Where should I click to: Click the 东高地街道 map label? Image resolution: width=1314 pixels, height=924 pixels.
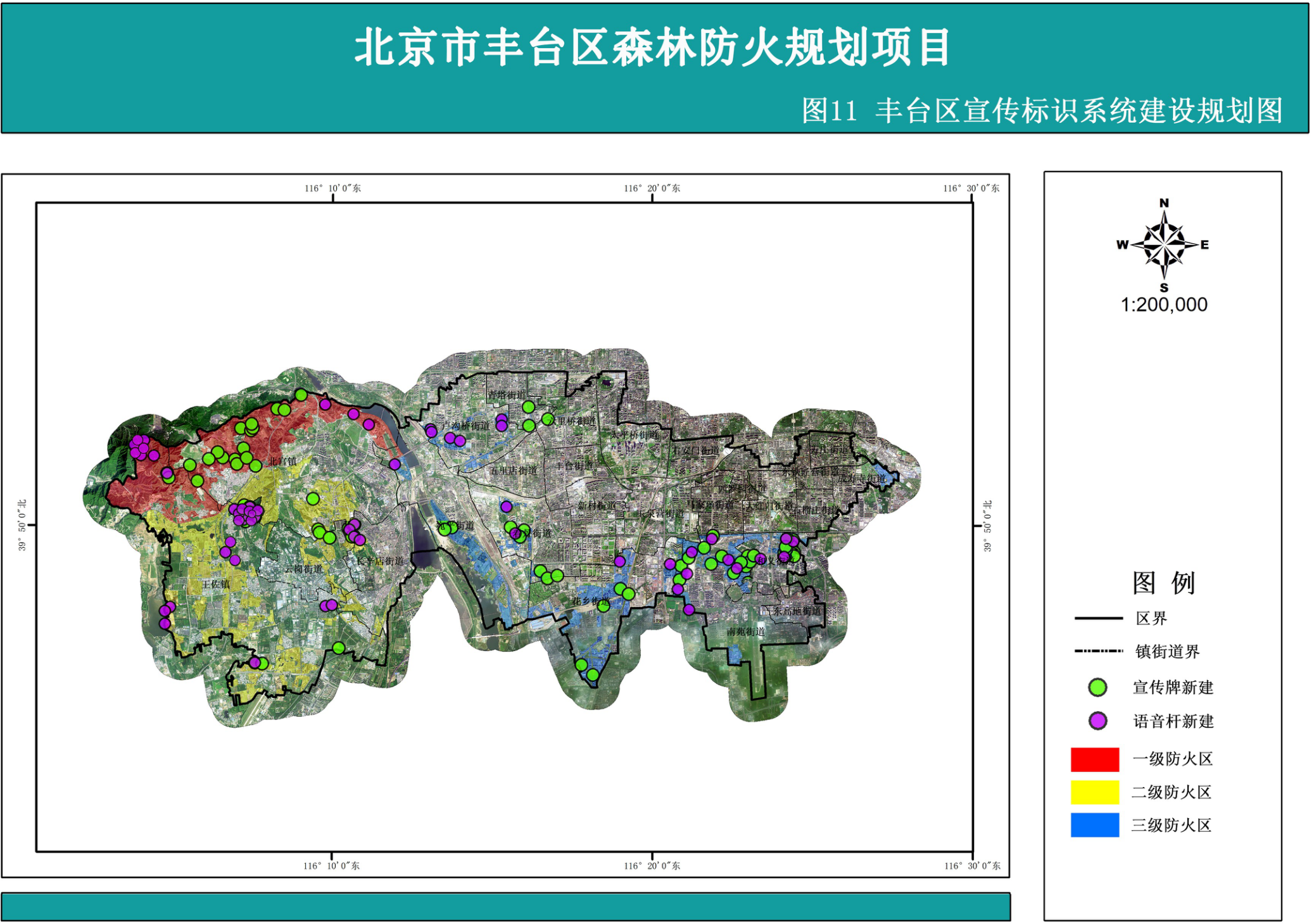click(x=796, y=611)
